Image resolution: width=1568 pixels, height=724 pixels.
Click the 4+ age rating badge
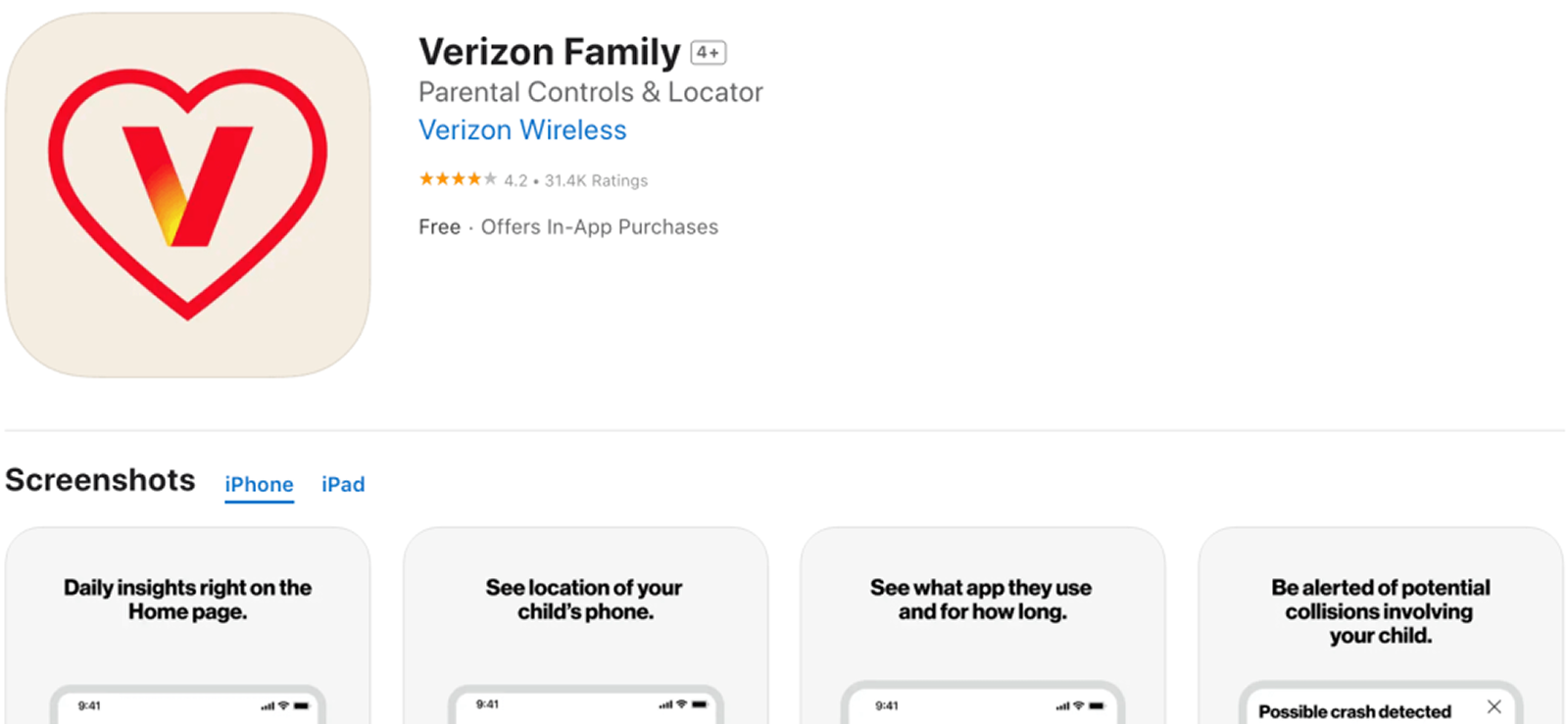pos(708,53)
